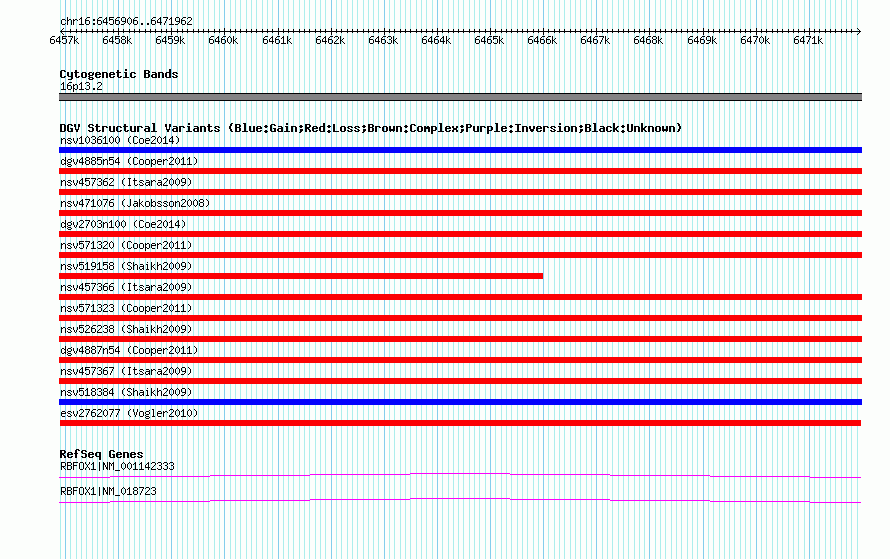Screen dimensions: 890x559
Task: Select the DGV Structural Variants track title
Action: pos(370,128)
